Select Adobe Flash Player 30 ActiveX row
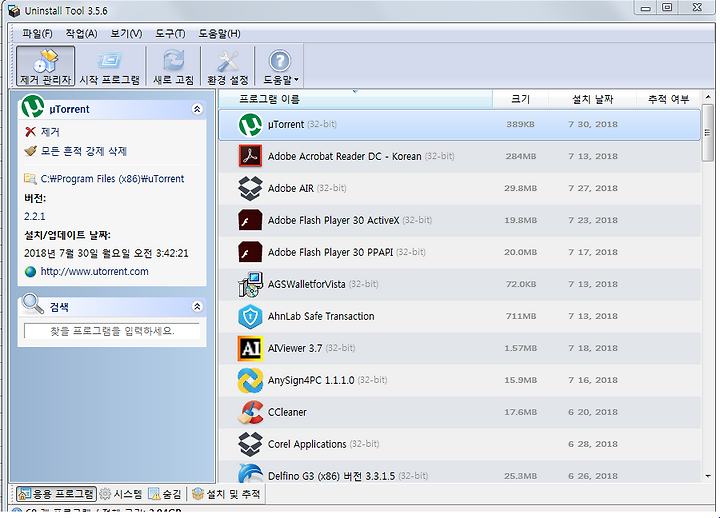Image resolution: width=720 pixels, height=518 pixels. [460, 220]
